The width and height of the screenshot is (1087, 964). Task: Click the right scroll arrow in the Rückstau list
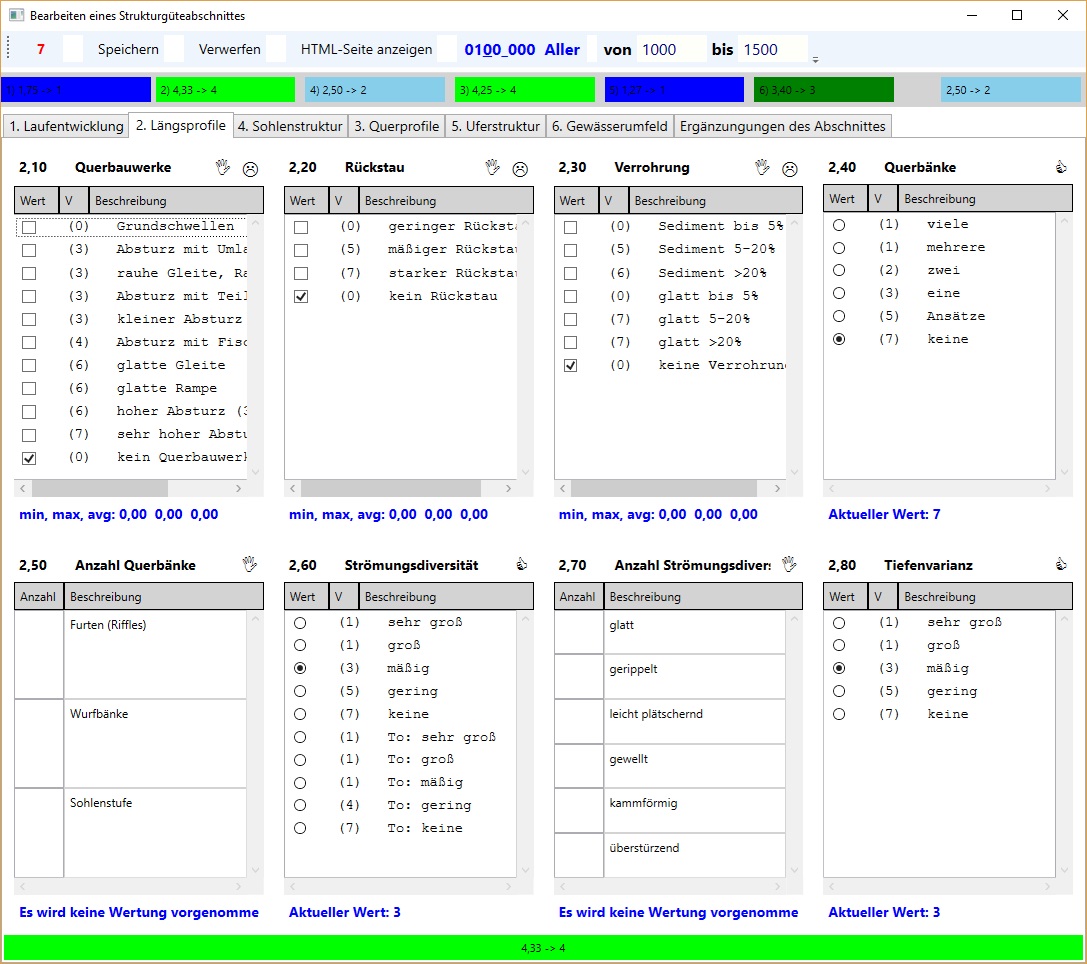(509, 489)
